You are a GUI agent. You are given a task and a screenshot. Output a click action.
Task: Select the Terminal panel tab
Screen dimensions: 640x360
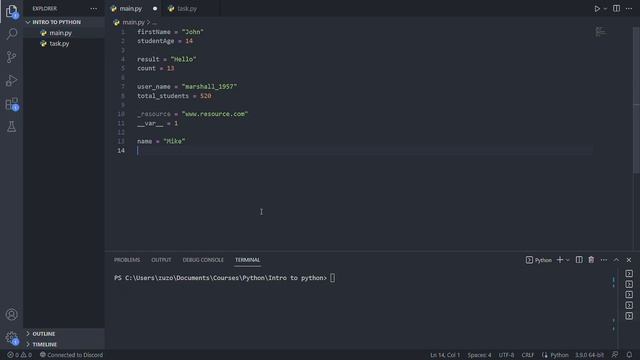click(247, 260)
